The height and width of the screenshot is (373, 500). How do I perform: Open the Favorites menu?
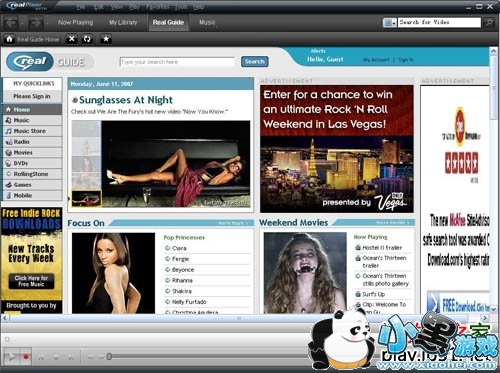point(158,7)
